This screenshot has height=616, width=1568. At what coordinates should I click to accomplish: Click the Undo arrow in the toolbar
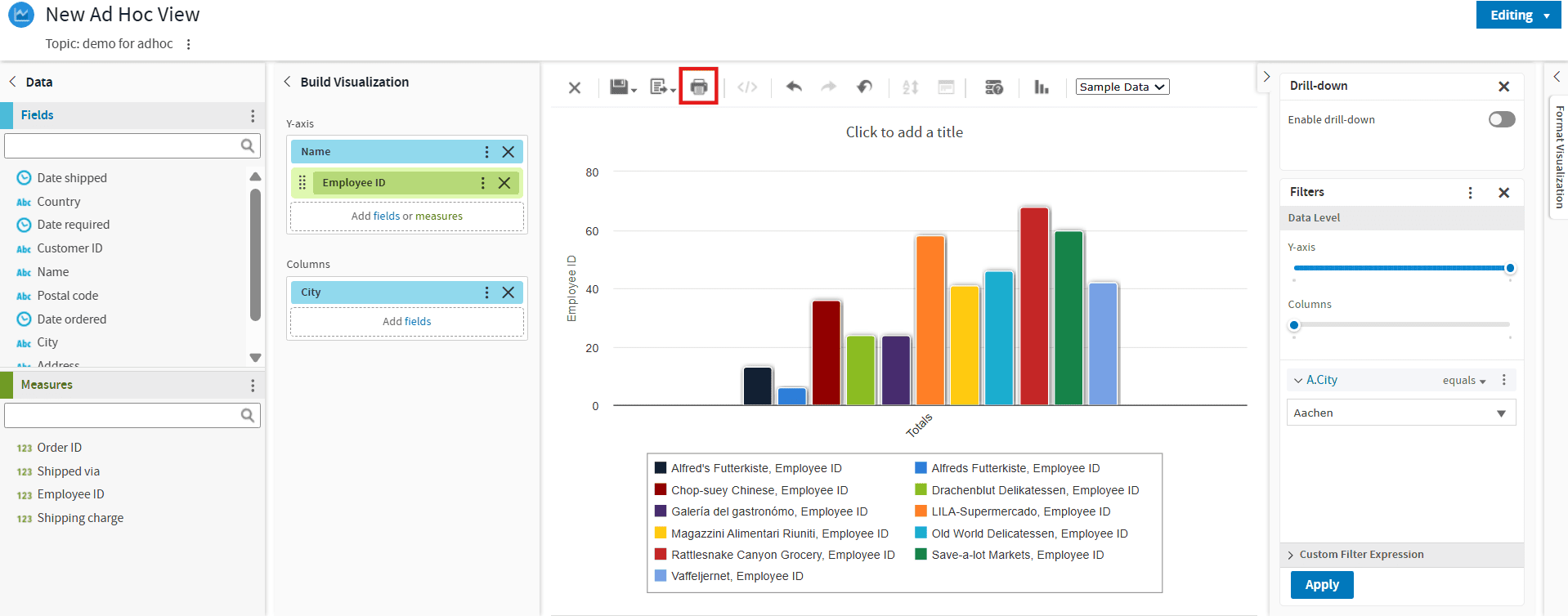pos(793,87)
